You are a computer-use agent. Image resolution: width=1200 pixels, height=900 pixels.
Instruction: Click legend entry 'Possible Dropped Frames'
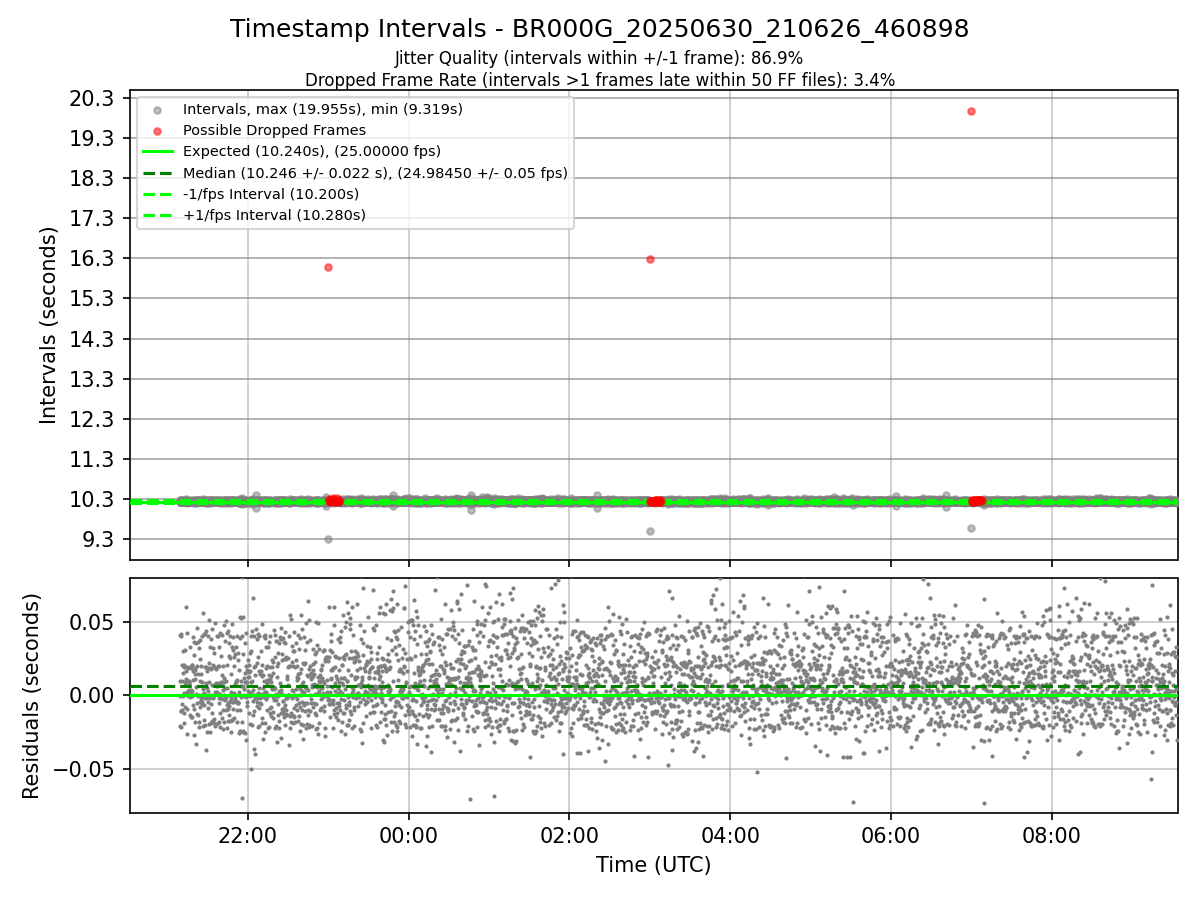[x=274, y=130]
